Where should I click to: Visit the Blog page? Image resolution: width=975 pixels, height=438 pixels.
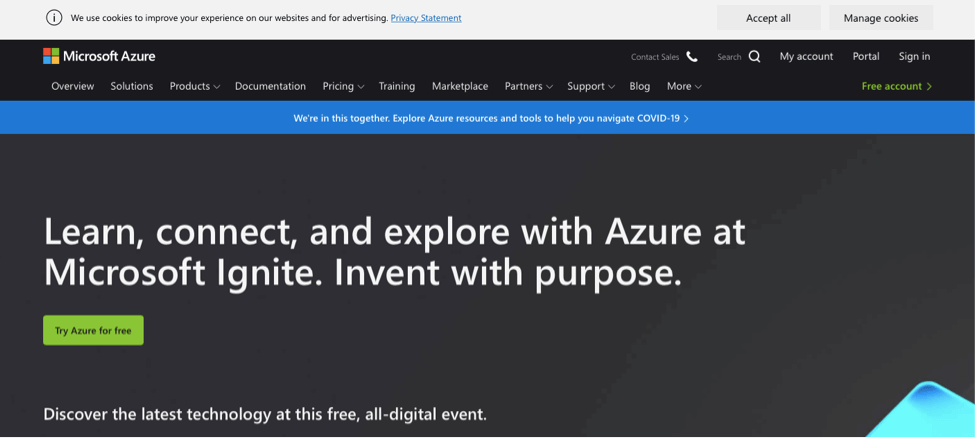[x=640, y=86]
